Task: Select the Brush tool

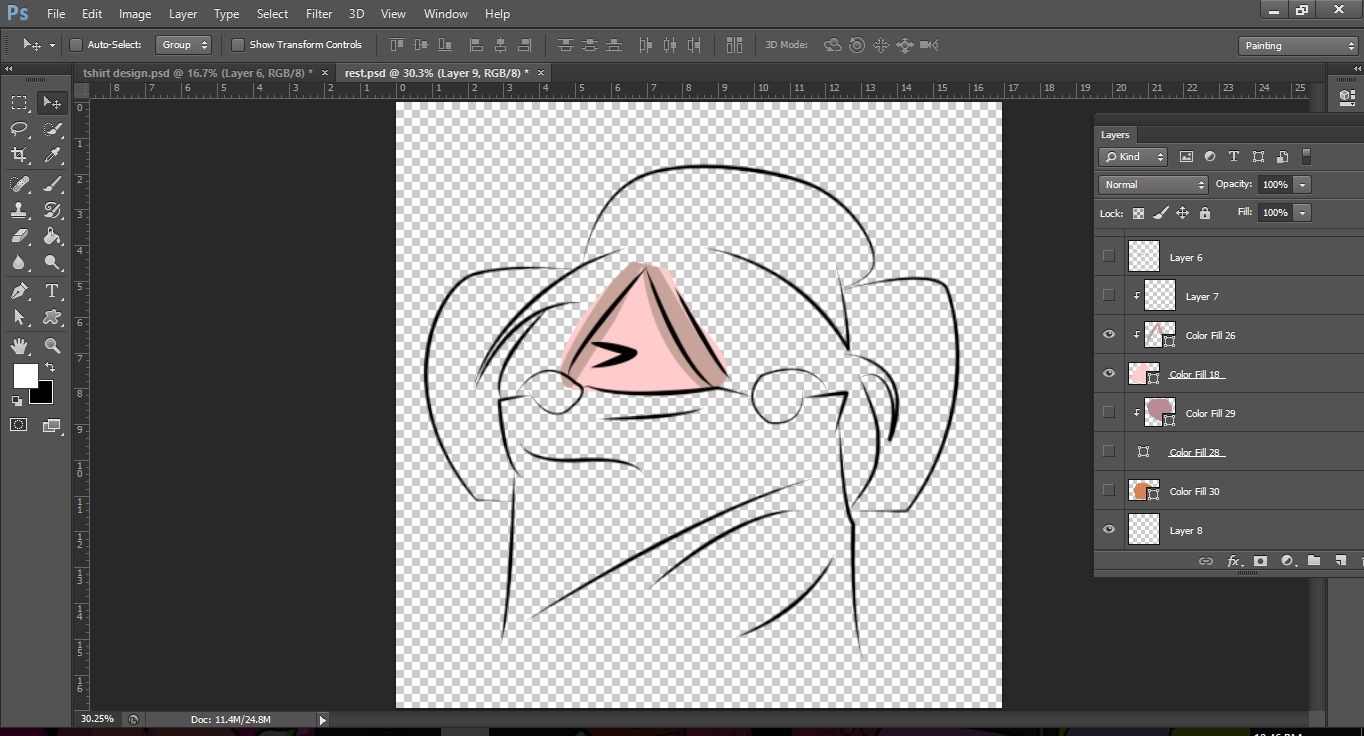Action: point(52,184)
